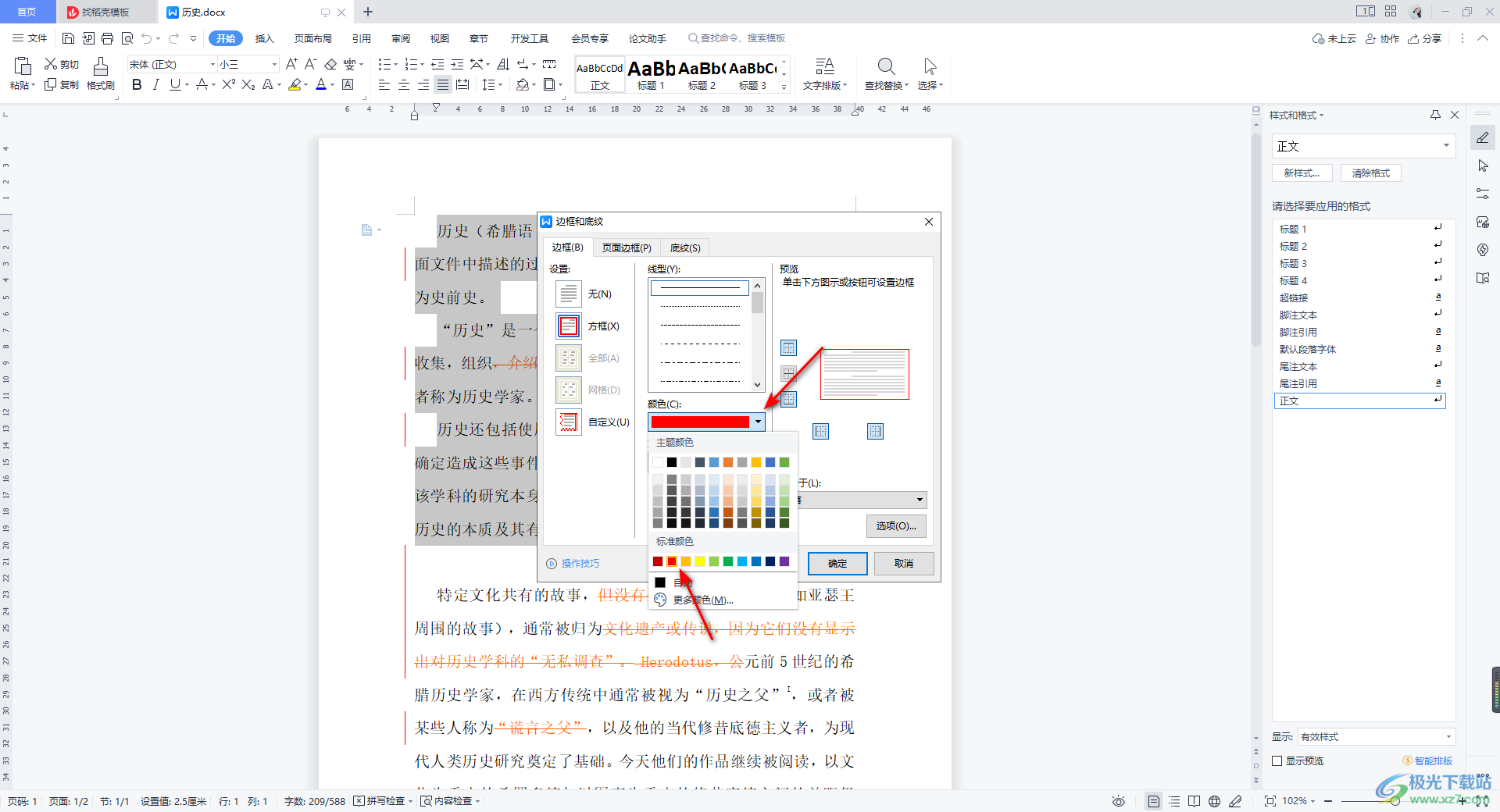Image resolution: width=1500 pixels, height=812 pixels.
Task: Align text to the left
Action: [384, 84]
